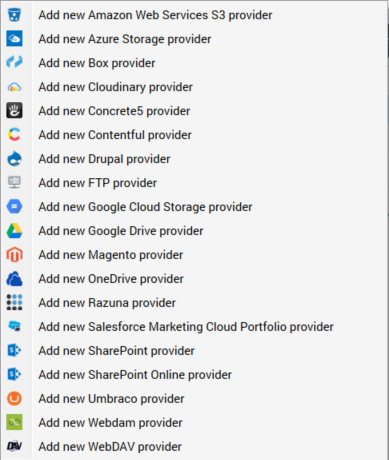Select Add new Razuna provider
This screenshot has height=460, width=389.
(194, 303)
